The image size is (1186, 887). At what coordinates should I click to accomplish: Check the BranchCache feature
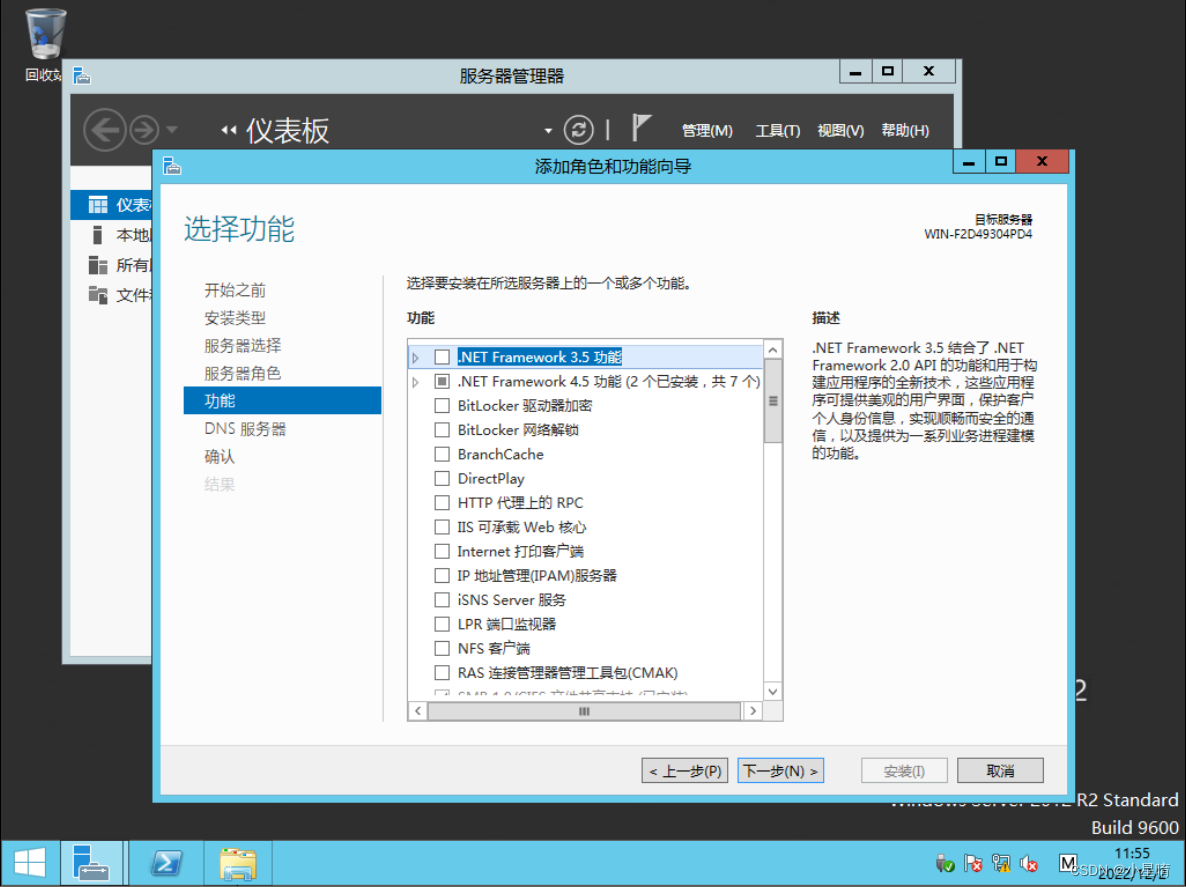pos(442,454)
